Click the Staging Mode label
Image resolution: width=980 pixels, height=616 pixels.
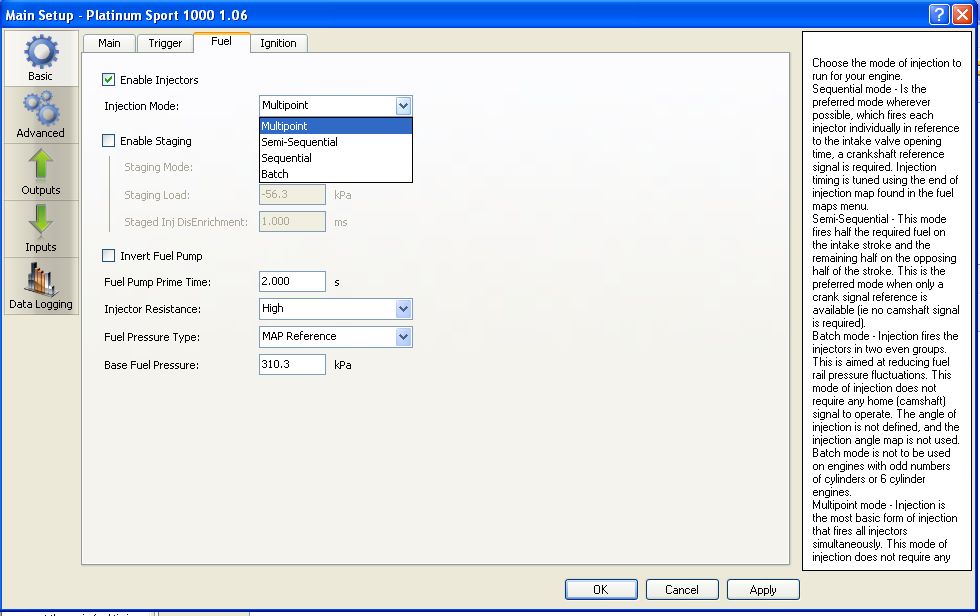pos(158,167)
